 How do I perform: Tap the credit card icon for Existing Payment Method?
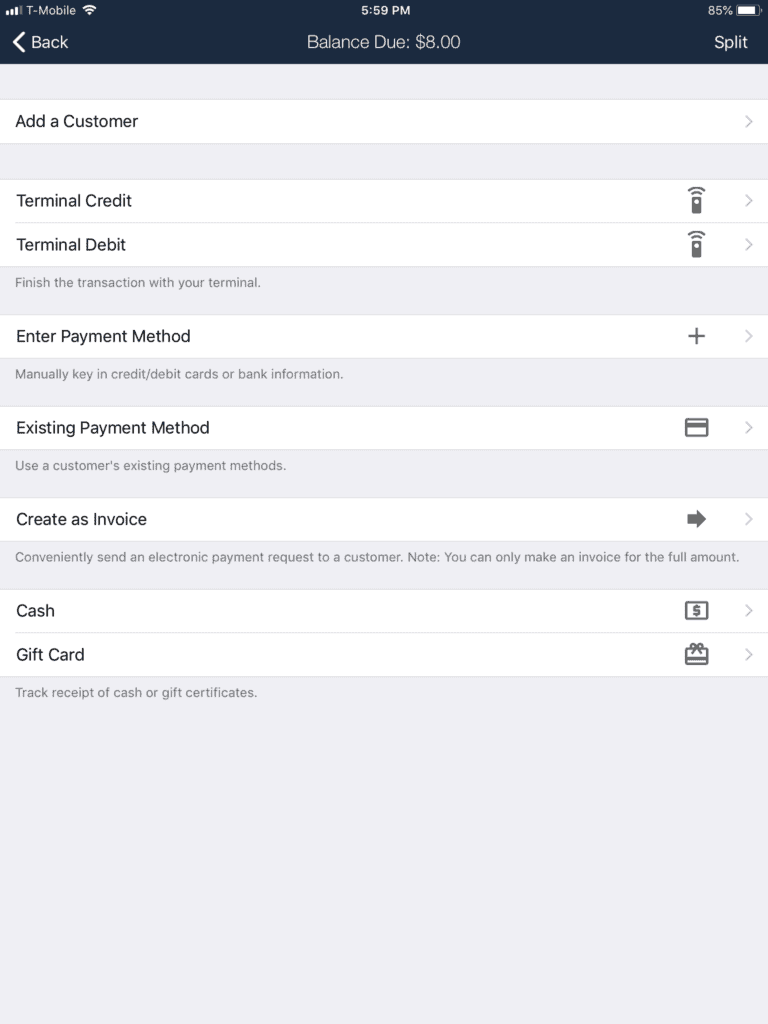tap(696, 427)
